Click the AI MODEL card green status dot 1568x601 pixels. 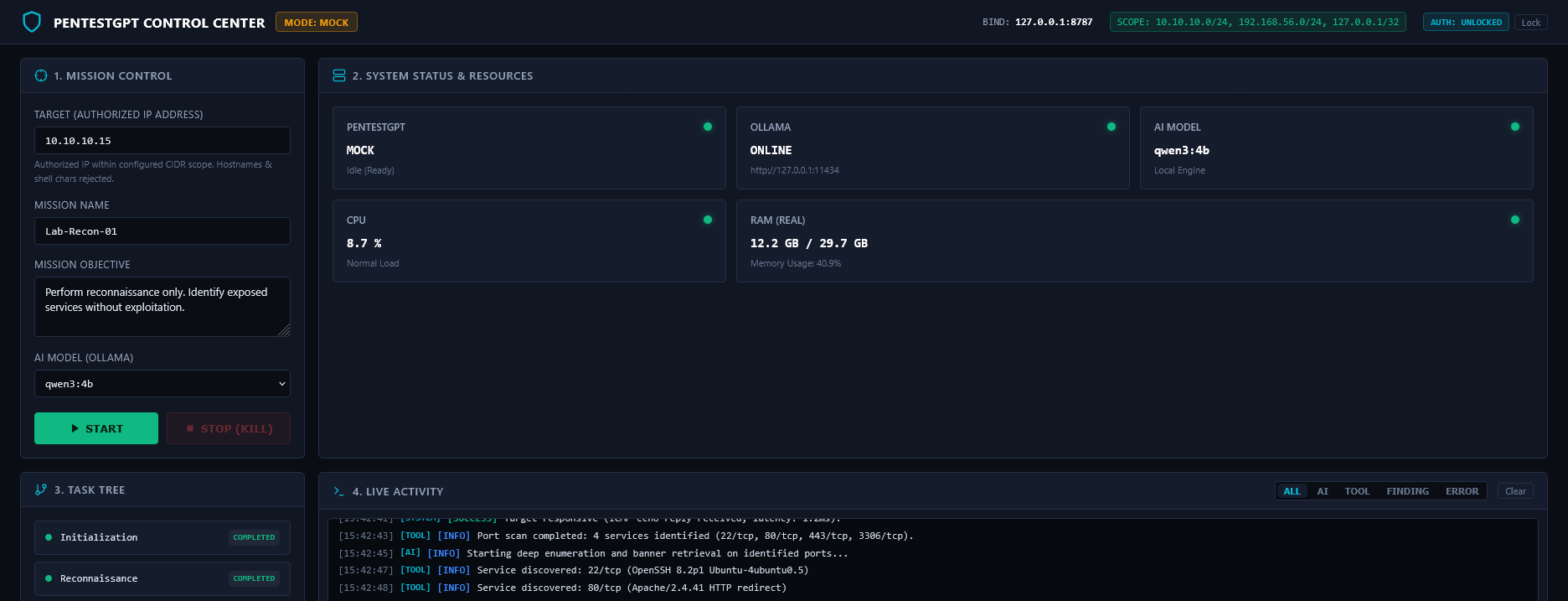tap(1515, 127)
